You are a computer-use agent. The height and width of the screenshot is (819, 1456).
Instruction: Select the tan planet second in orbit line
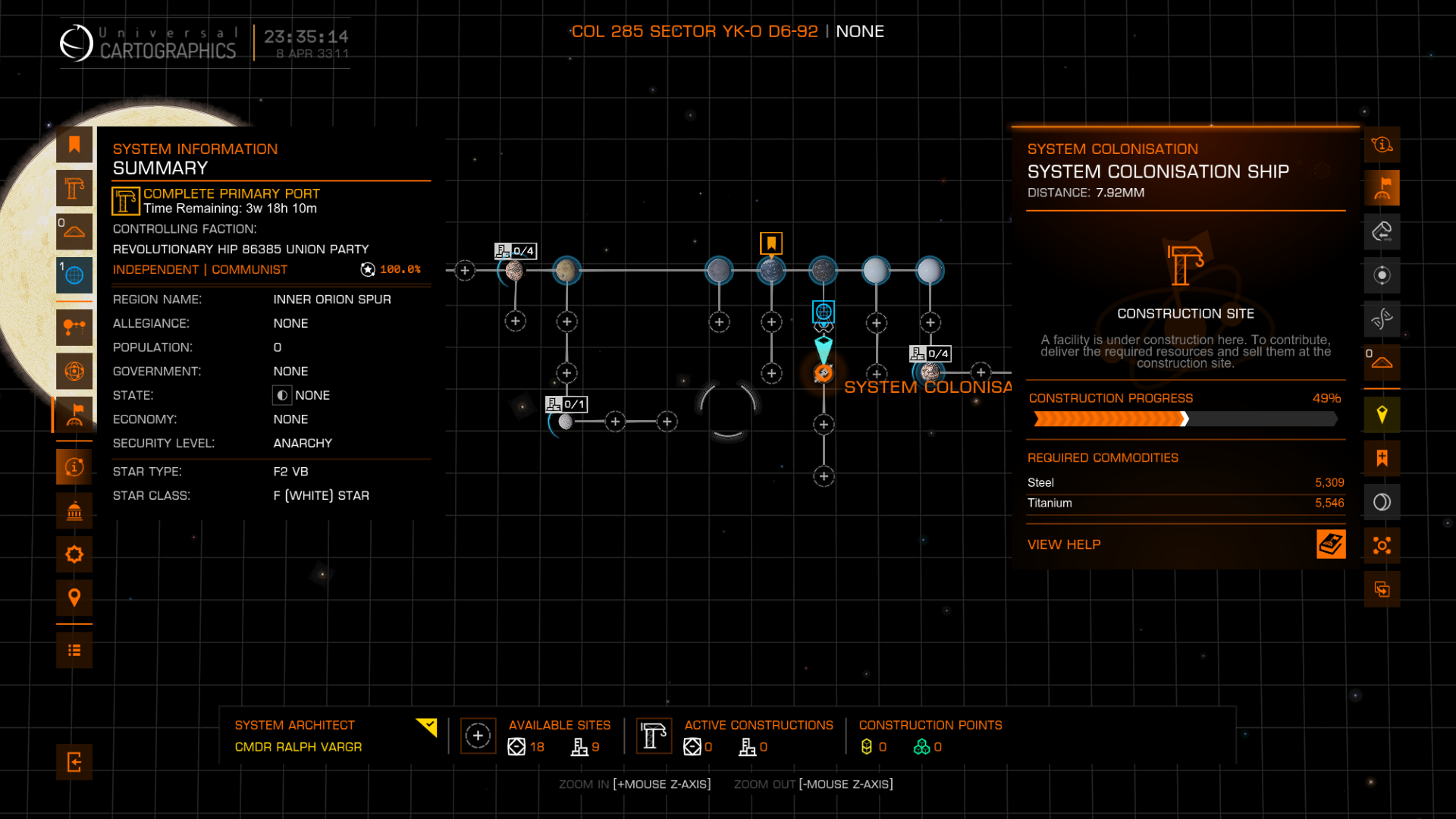[566, 270]
